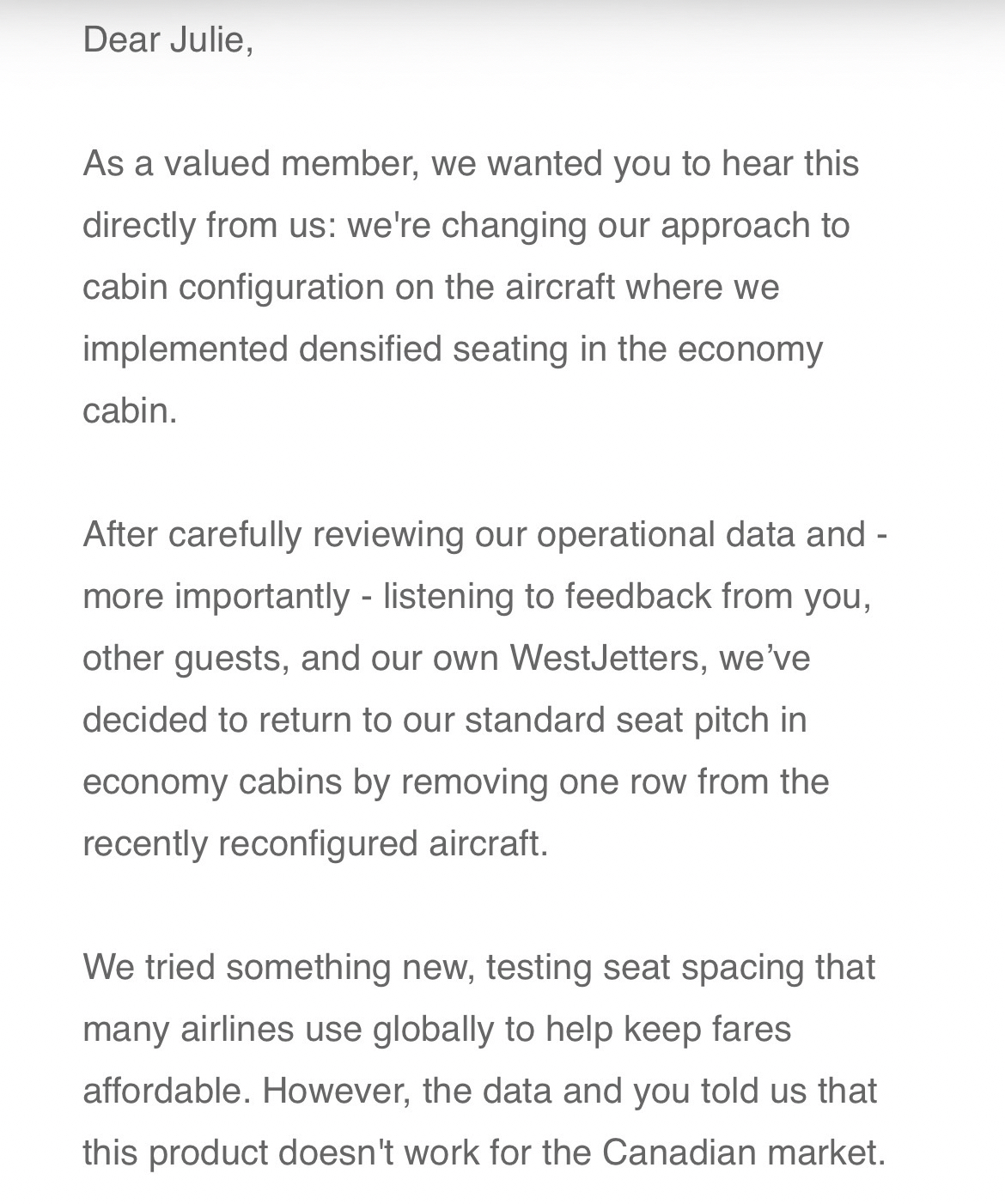This screenshot has width=1005, height=1204.
Task: Click the word 'affordable.' in last paragraph
Action: tap(167, 1091)
